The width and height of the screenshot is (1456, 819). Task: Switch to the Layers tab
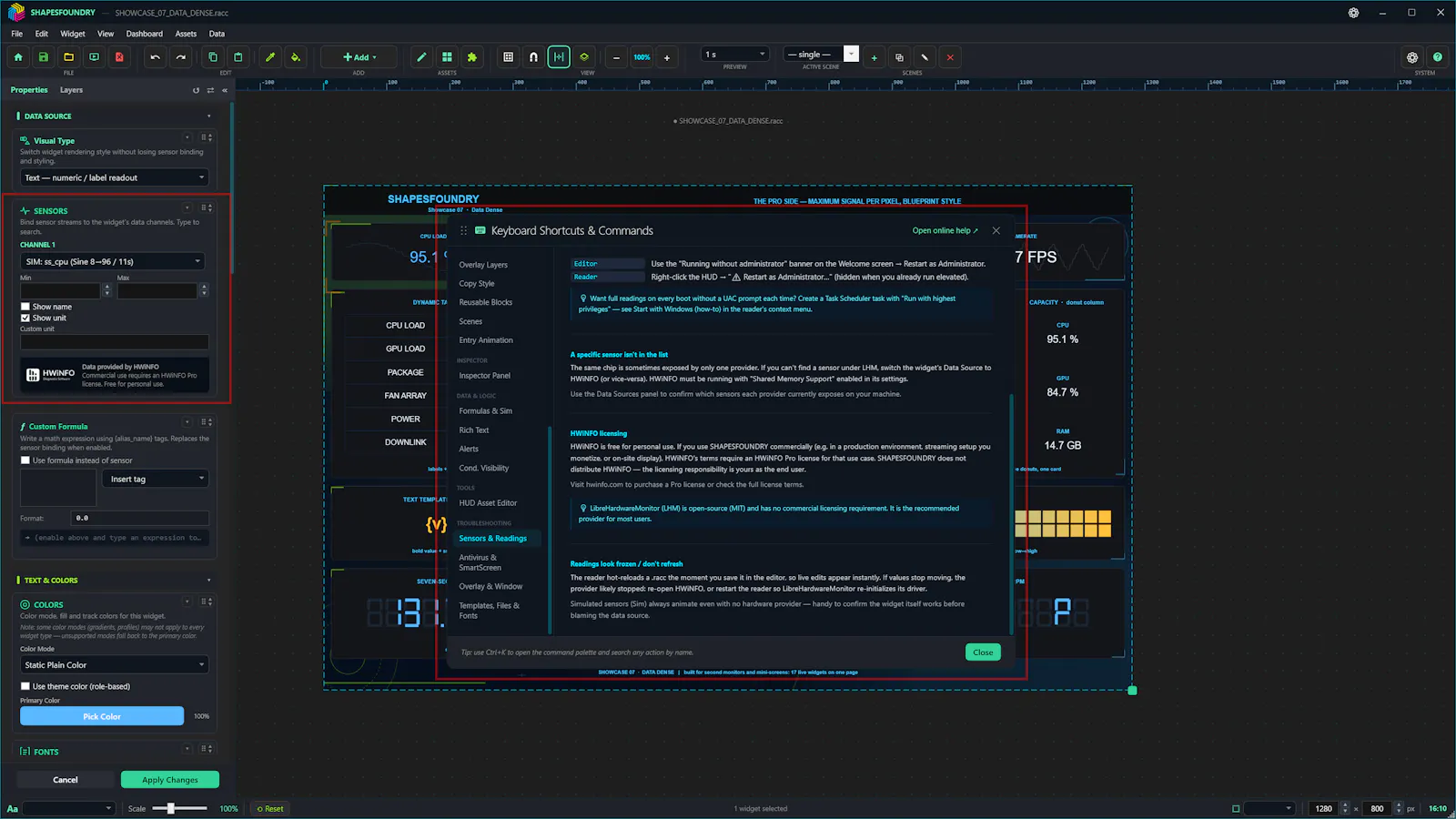(x=71, y=90)
